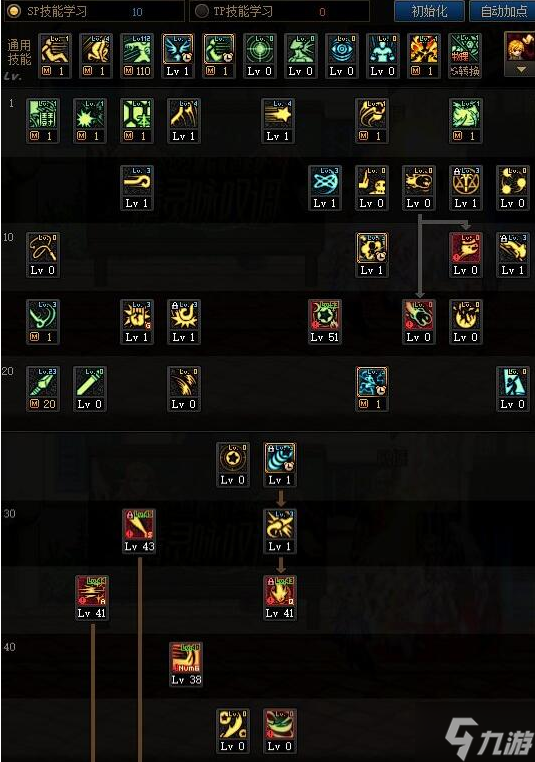Click the blue wave skill with clock
Viewport: 535px width, 762px height.
[279, 465]
